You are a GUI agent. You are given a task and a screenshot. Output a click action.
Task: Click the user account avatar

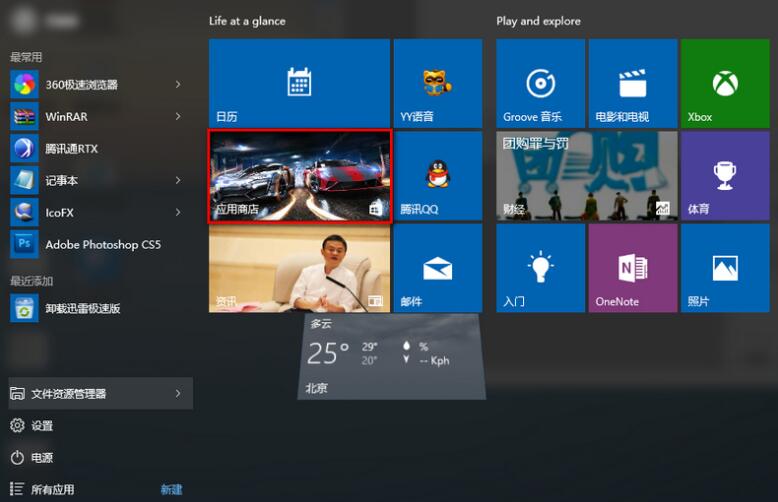pyautogui.click(x=23, y=20)
